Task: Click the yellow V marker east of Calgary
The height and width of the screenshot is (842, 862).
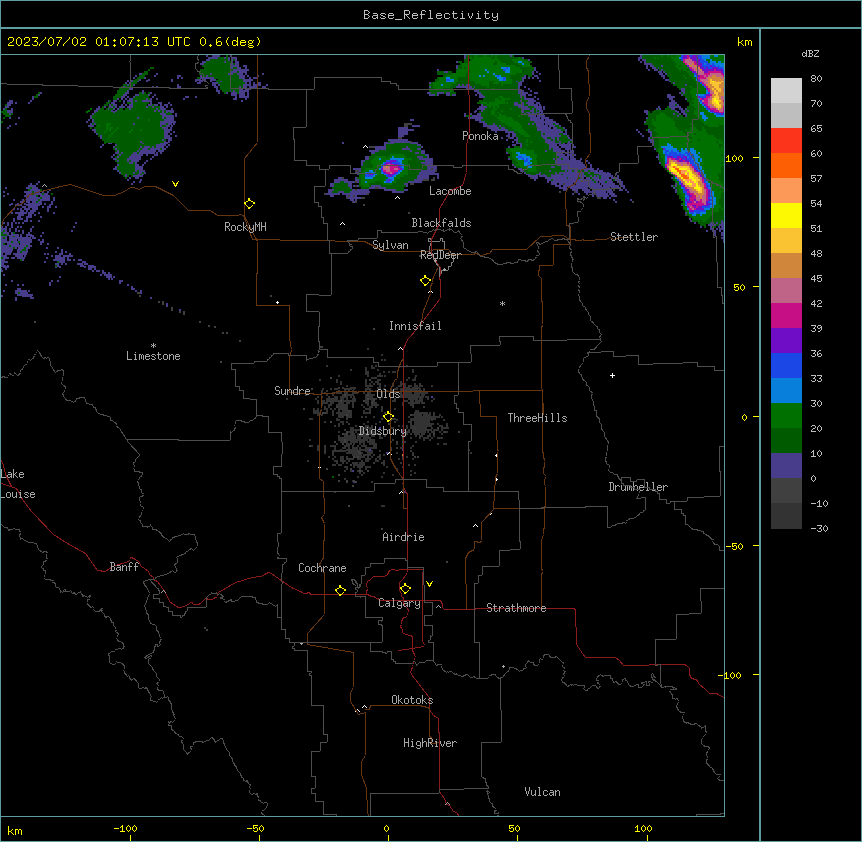Action: 429,584
